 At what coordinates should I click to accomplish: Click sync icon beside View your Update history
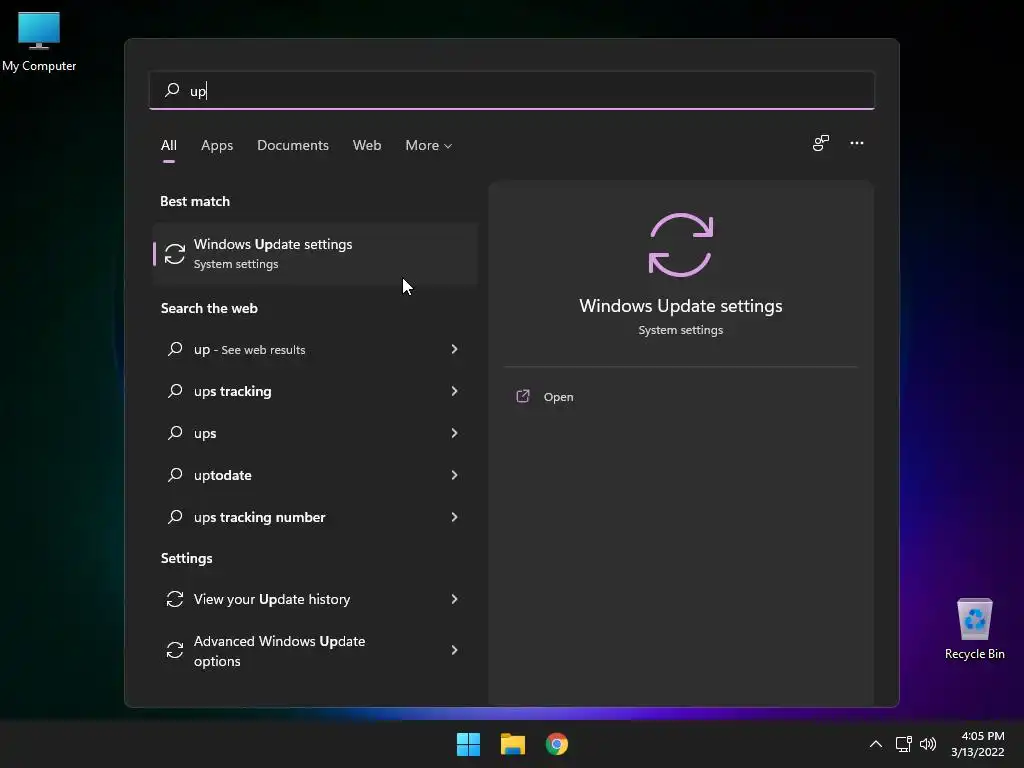click(x=174, y=599)
